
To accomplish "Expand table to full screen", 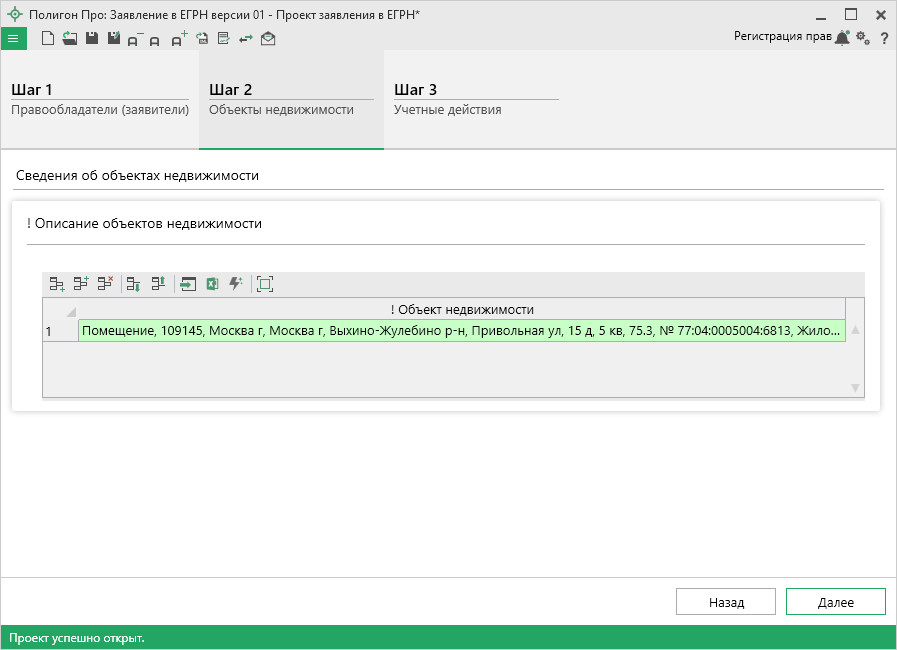I will click(265, 284).
